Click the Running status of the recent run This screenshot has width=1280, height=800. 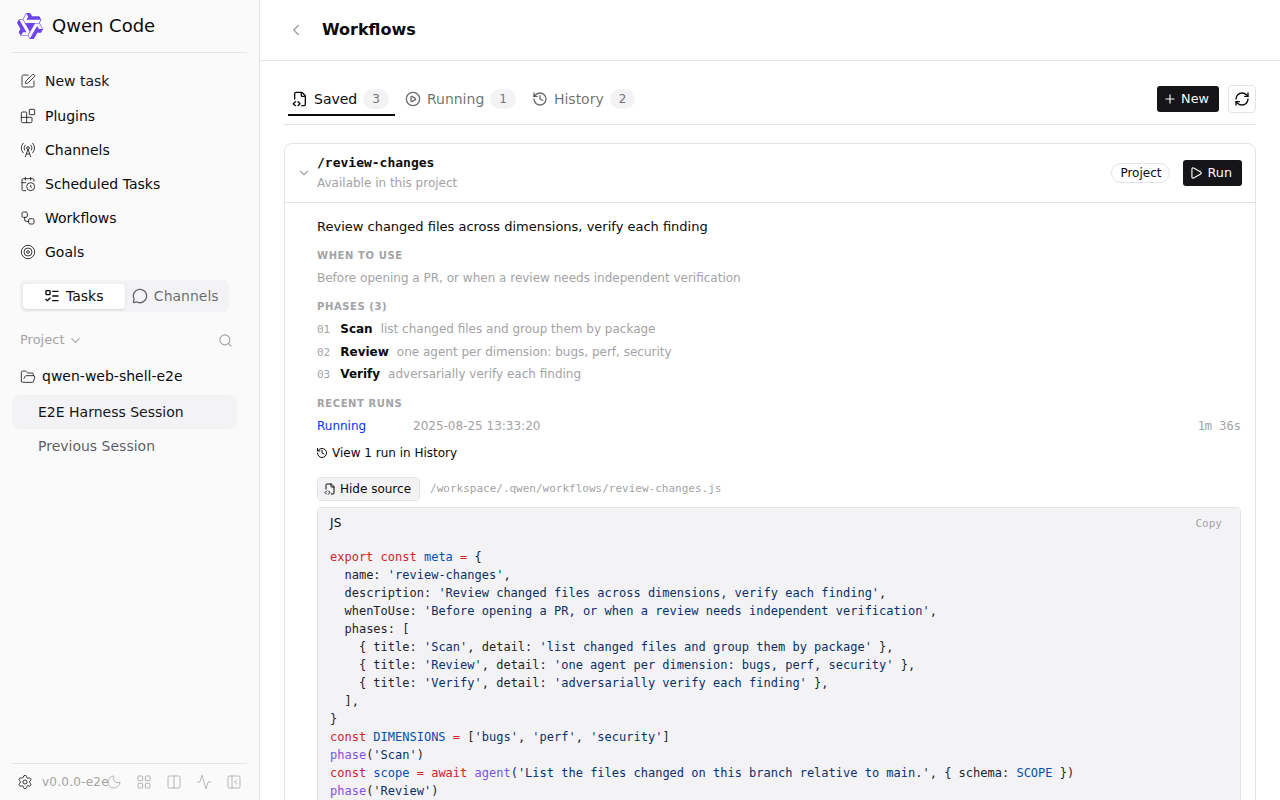click(x=341, y=426)
